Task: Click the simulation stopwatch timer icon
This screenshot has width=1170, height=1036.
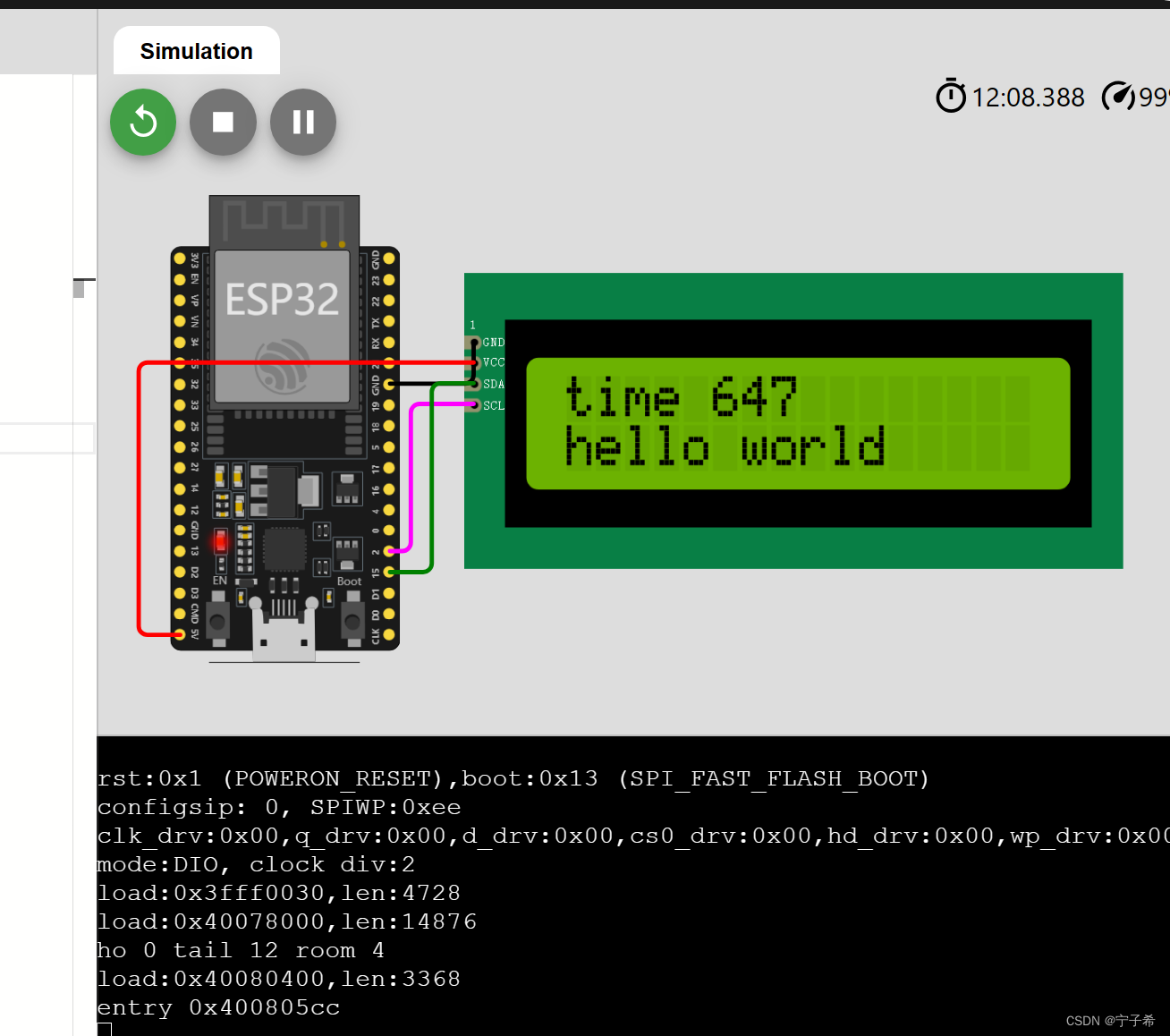Action: tap(951, 96)
